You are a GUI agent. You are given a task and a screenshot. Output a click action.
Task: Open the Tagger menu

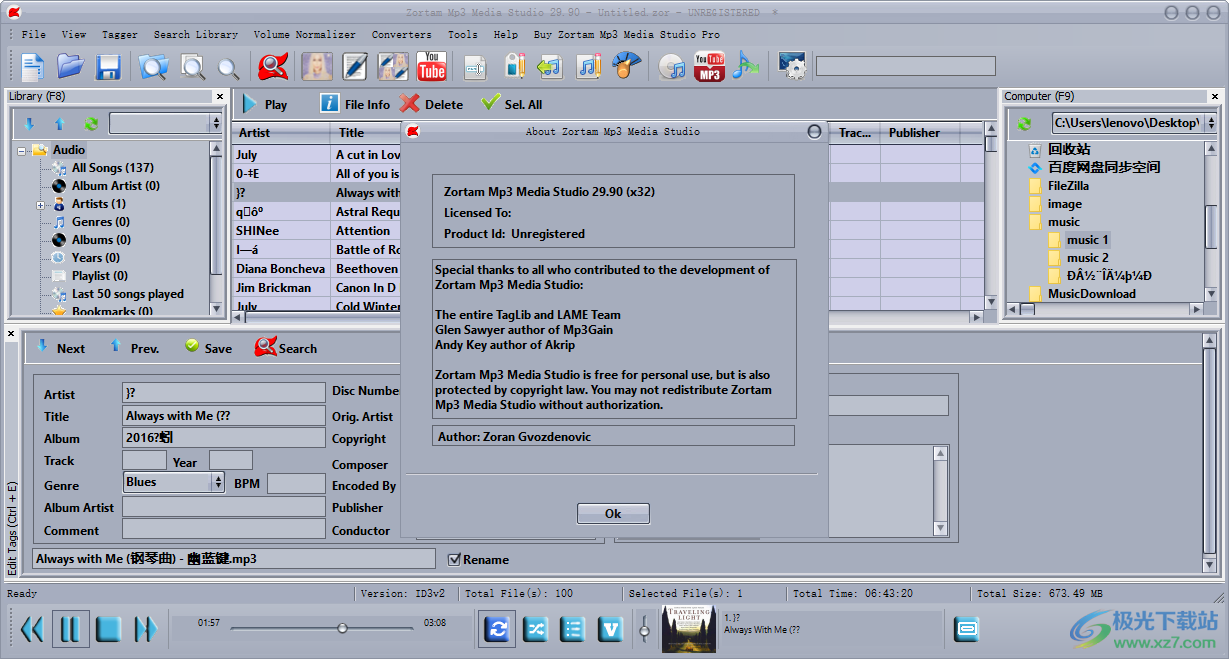[x=120, y=33]
